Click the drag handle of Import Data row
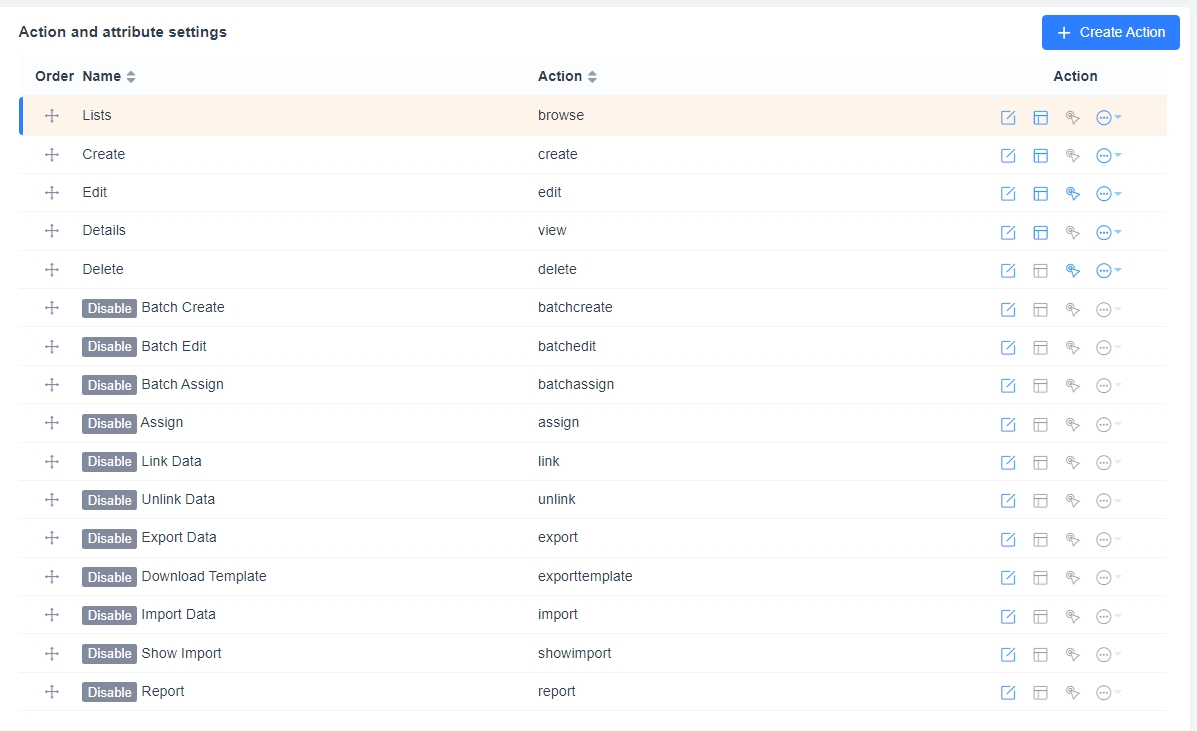The height and width of the screenshot is (731, 1197). tap(53, 615)
